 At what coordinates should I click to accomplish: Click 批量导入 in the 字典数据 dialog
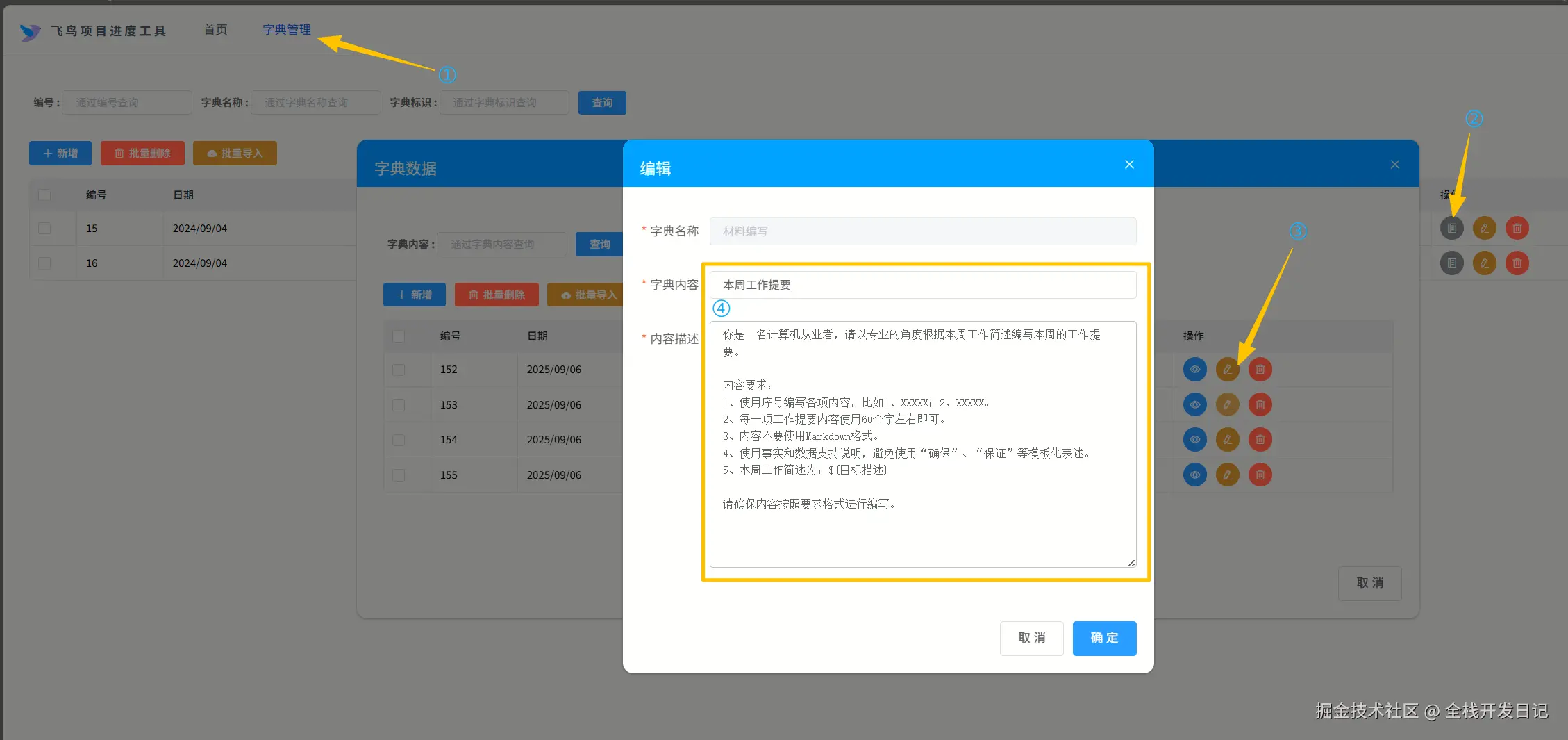click(585, 295)
